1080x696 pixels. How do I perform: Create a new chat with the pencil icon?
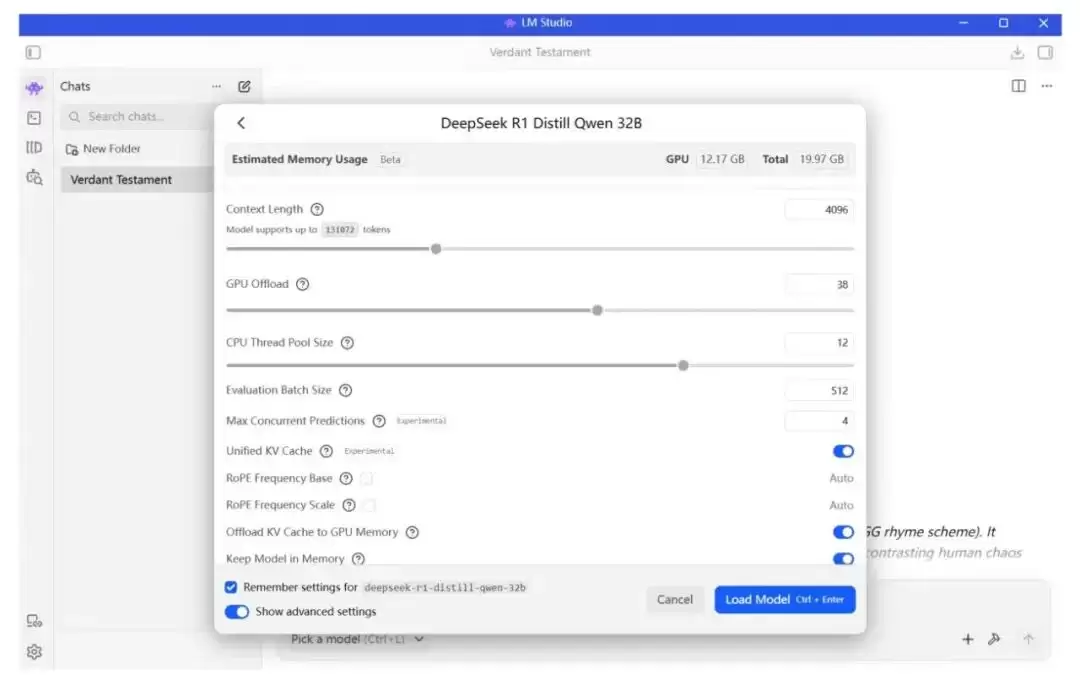point(244,87)
